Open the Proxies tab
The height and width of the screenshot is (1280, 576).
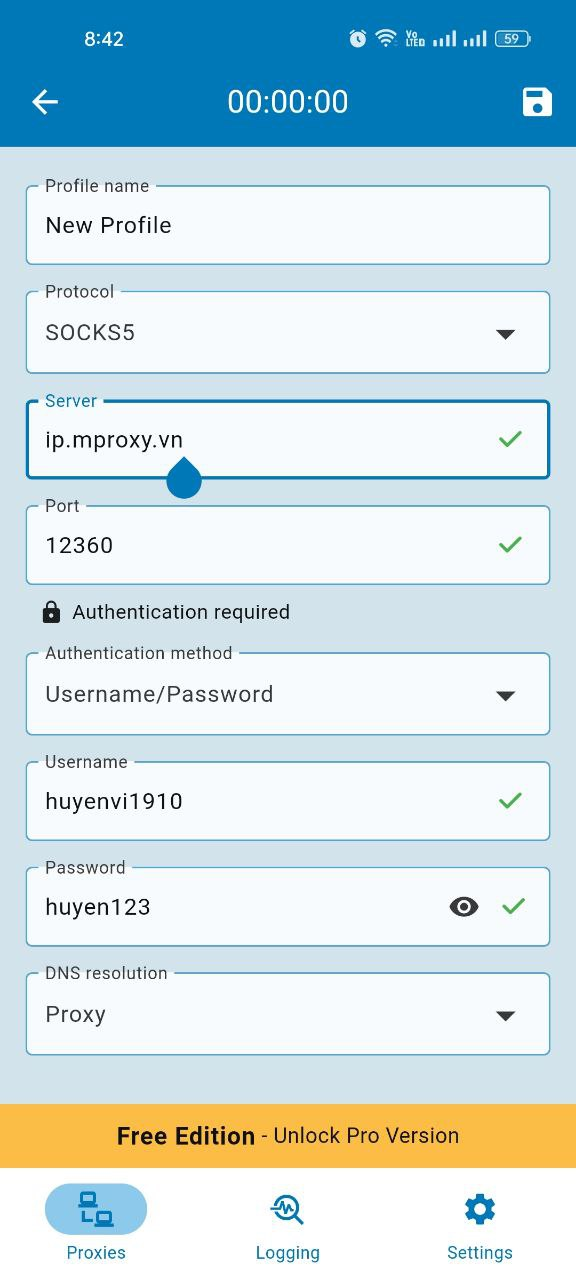click(x=96, y=1223)
